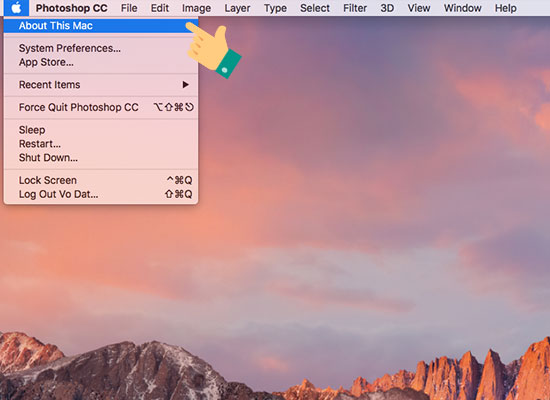Screen dimensions: 550x400
Task: Open the Filter menu
Action: click(355, 8)
